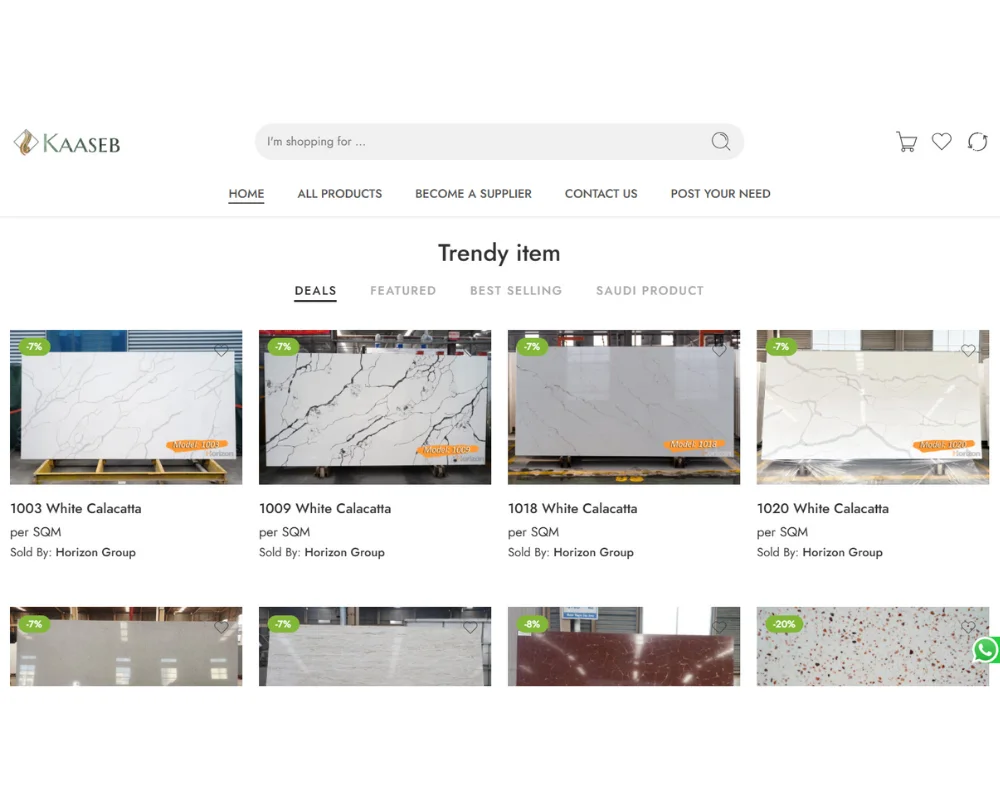Open WhatsApp chat floating icon
The image size is (1000, 800).
(986, 650)
